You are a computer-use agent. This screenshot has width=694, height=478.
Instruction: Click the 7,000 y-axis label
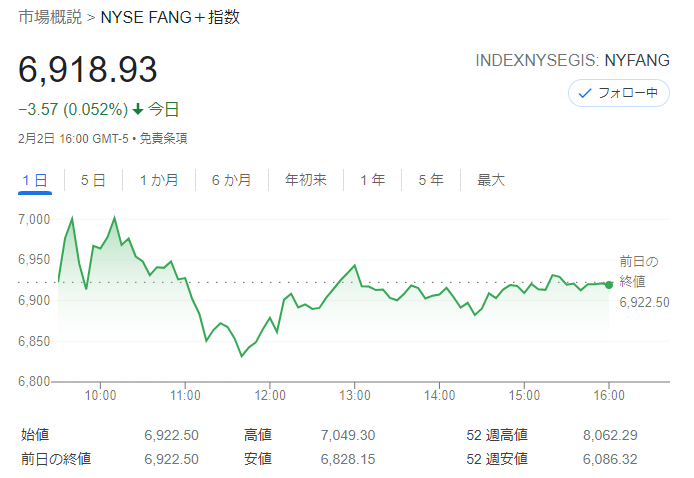click(34, 220)
